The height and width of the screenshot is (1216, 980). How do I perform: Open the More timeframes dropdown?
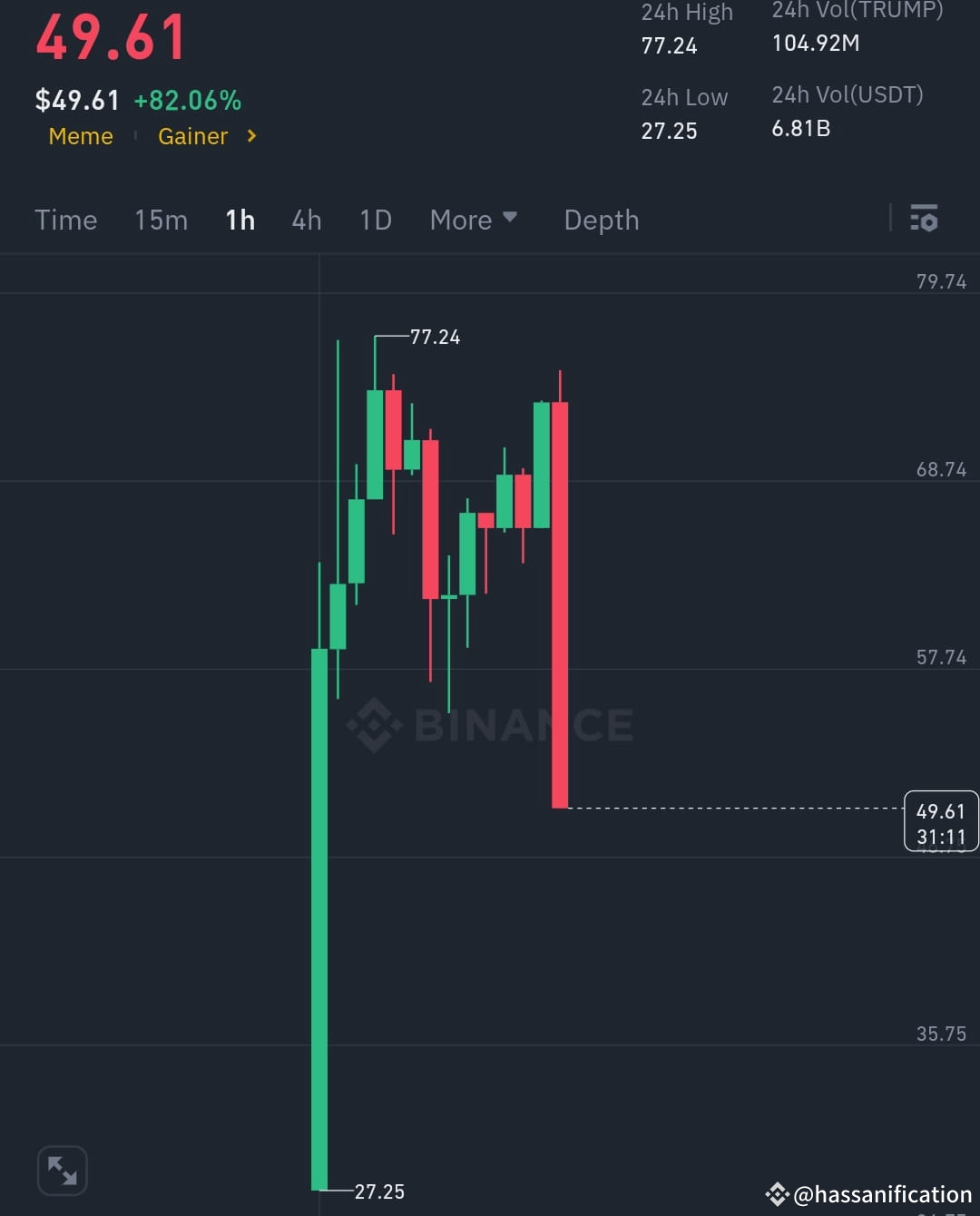point(473,219)
